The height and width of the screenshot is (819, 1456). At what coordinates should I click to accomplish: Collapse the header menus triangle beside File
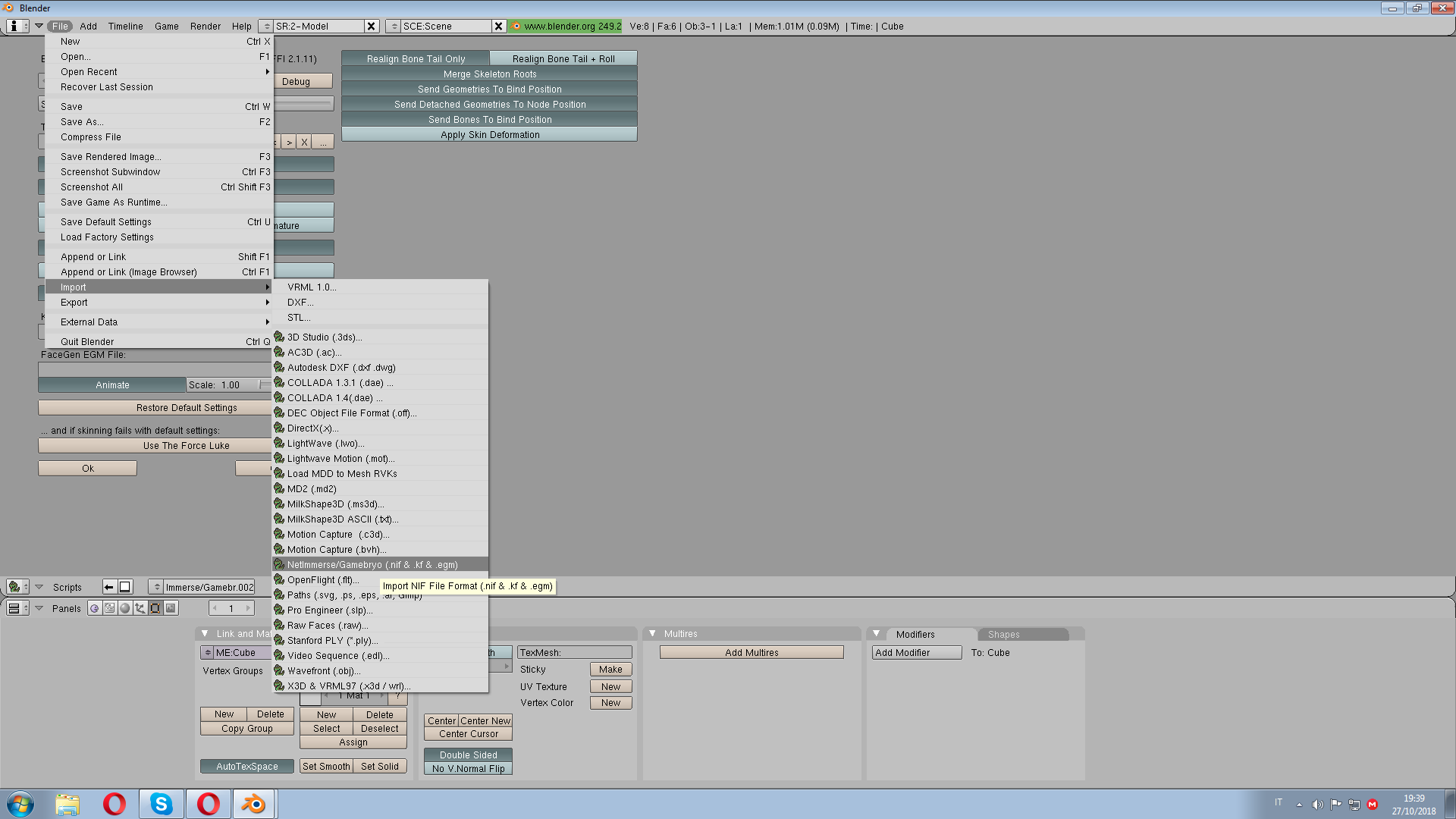pos(39,26)
